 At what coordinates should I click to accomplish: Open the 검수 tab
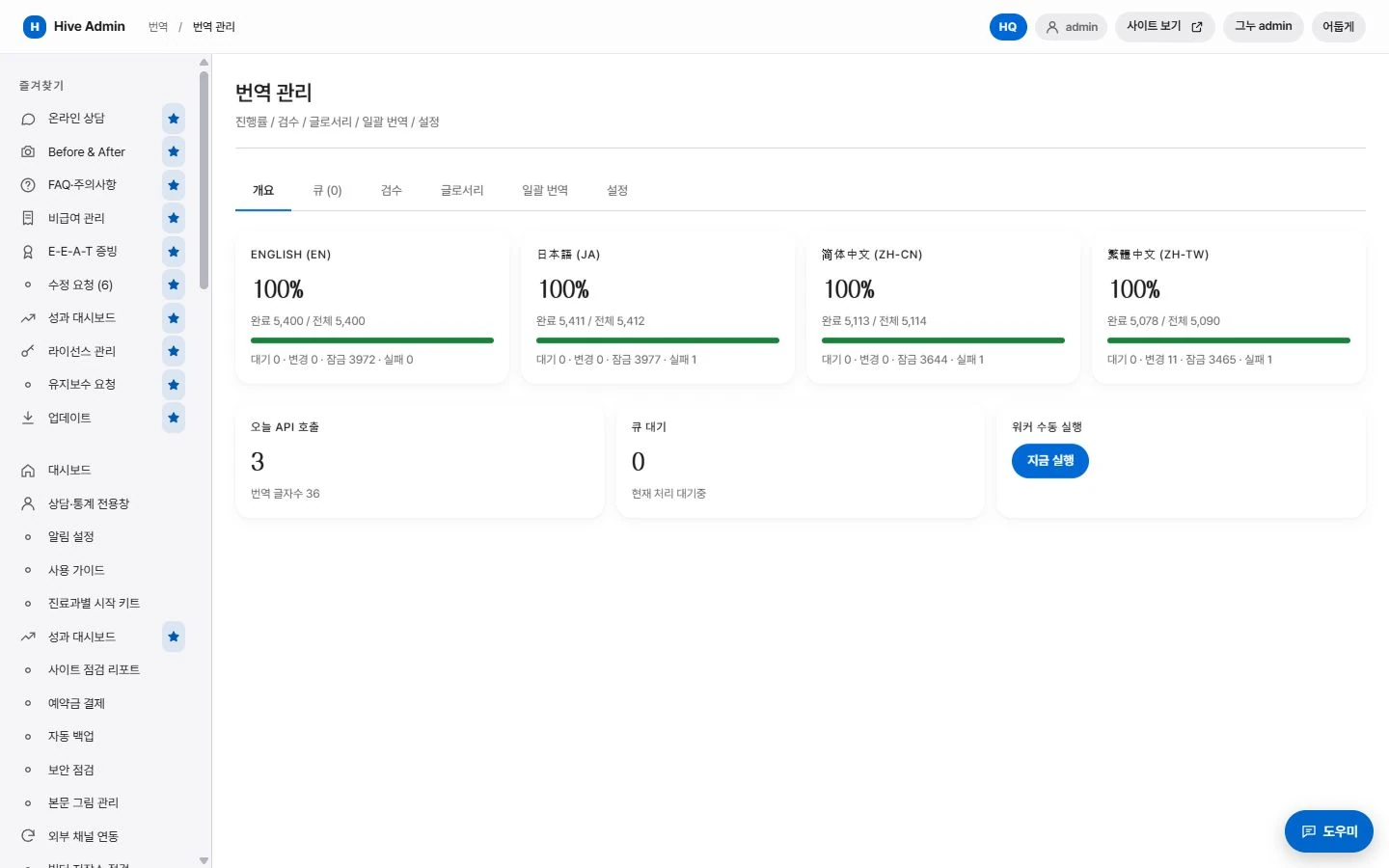tap(392, 191)
